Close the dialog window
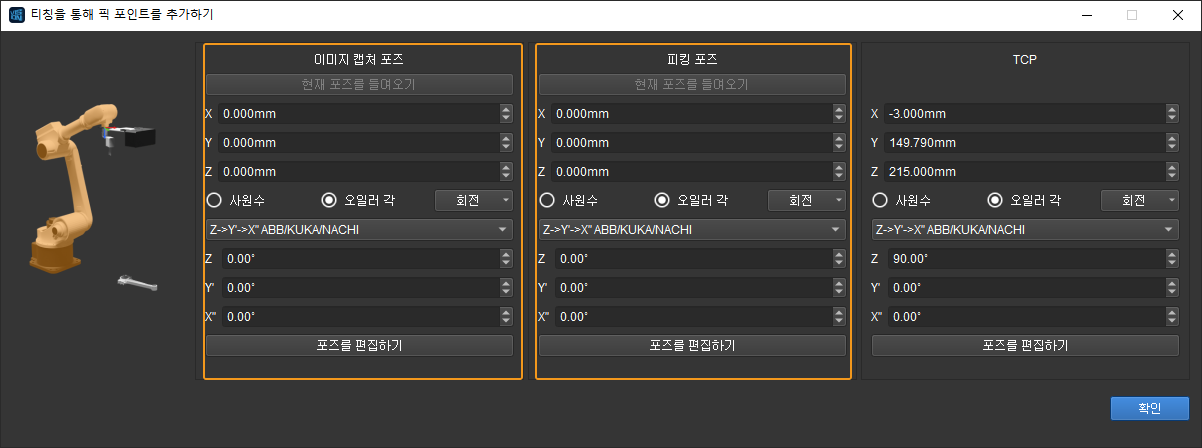The image size is (1202, 448). click(x=1178, y=15)
